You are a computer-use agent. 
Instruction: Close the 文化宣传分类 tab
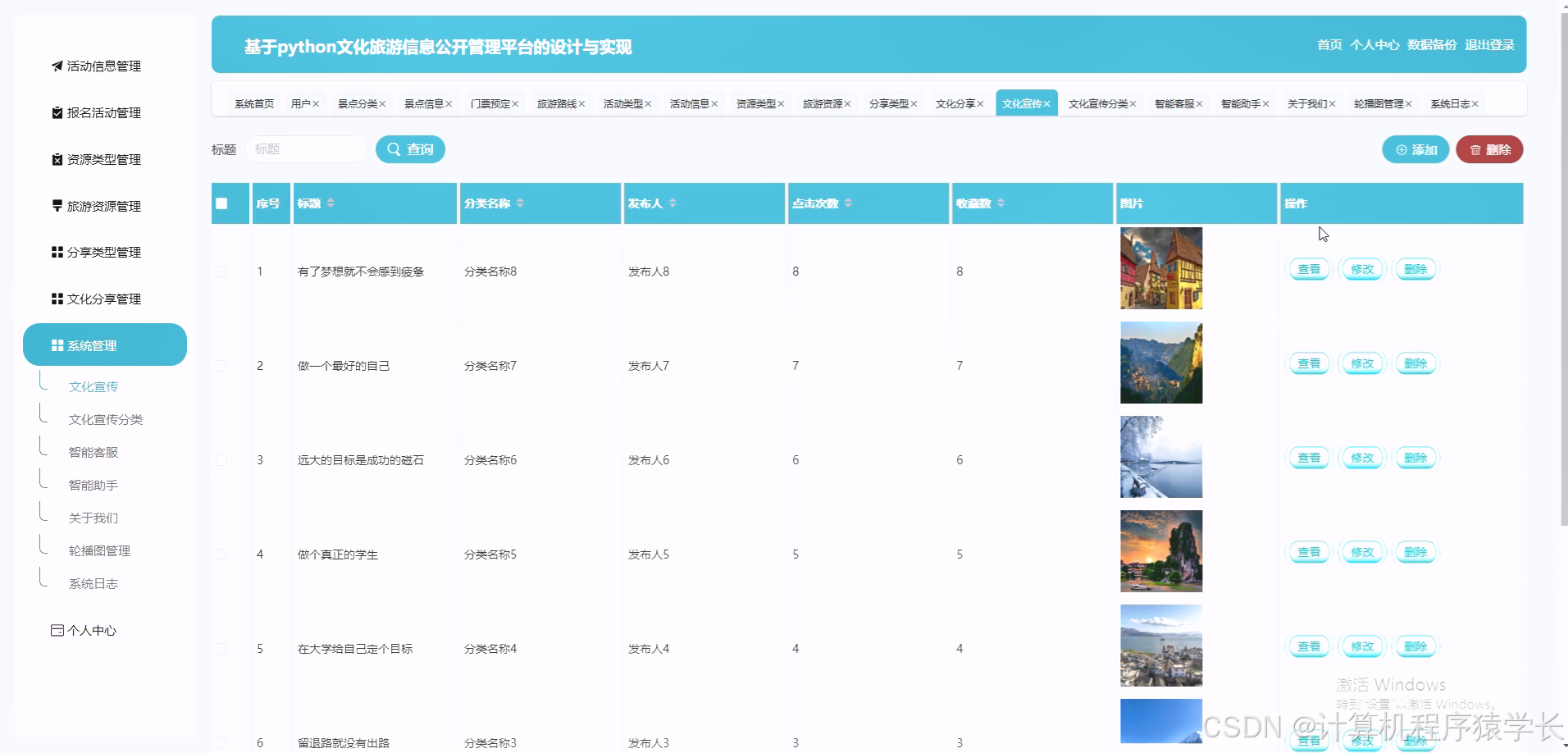1133,104
